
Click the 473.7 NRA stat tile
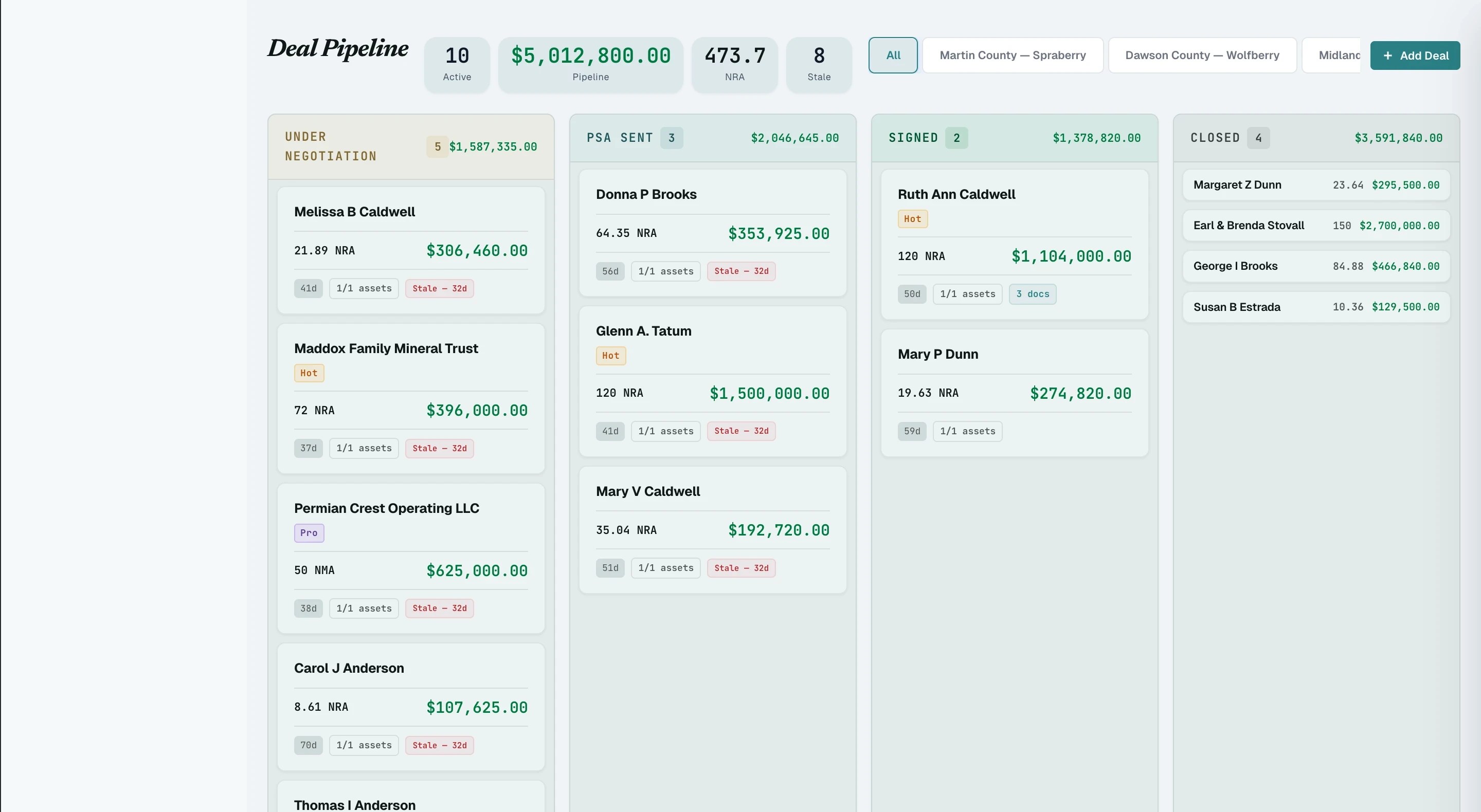click(x=735, y=64)
